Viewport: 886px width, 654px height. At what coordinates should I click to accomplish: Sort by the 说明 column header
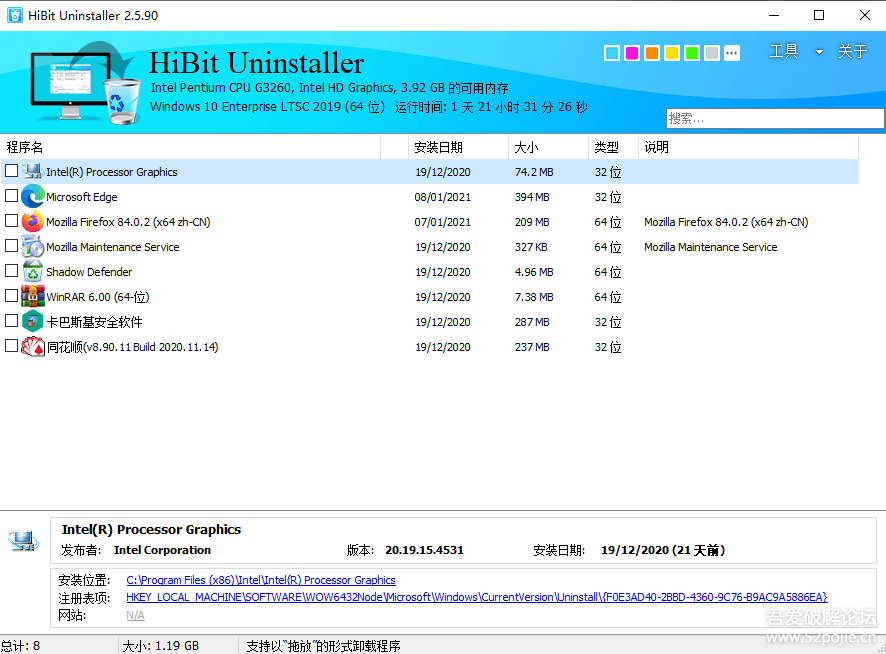point(748,147)
